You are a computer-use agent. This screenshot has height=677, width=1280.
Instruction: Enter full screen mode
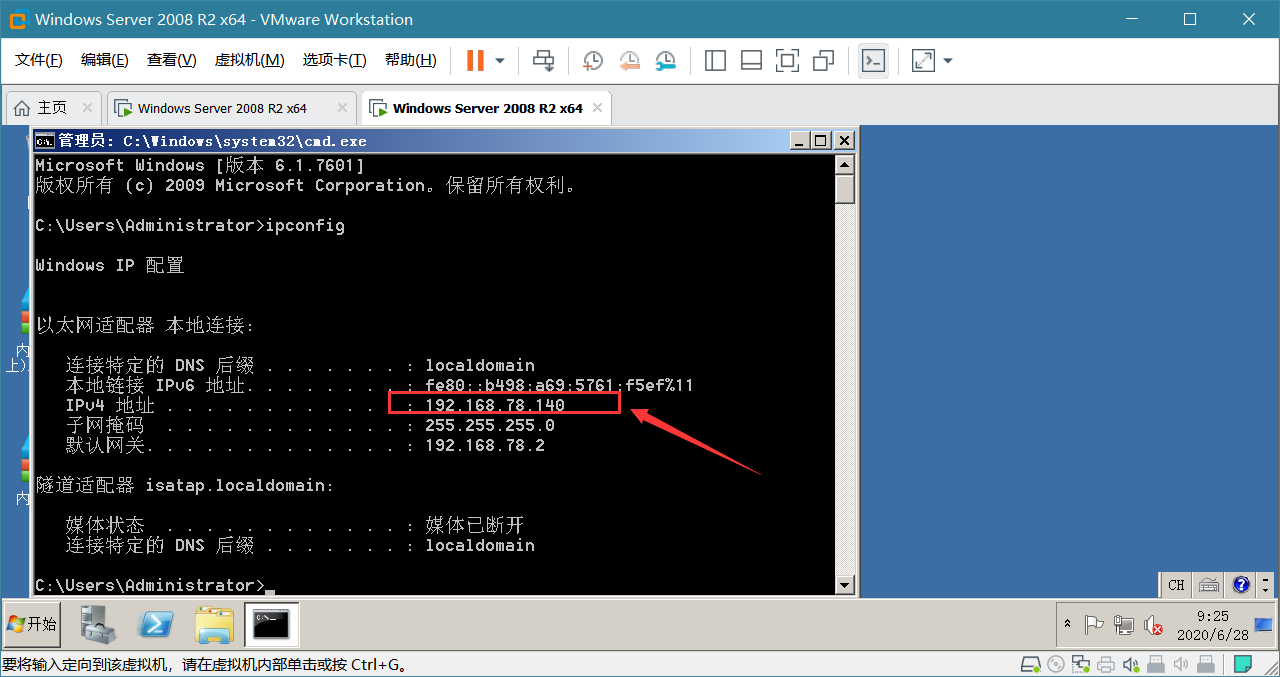(x=787, y=61)
